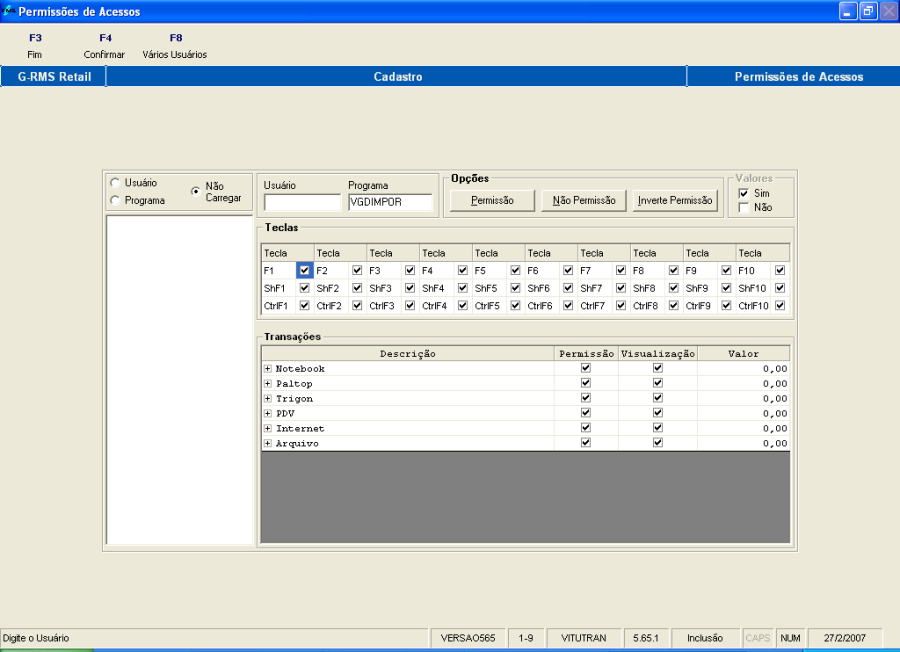The width and height of the screenshot is (900, 652).
Task: Expand the Arquivo transaction tree node
Action: pos(268,444)
